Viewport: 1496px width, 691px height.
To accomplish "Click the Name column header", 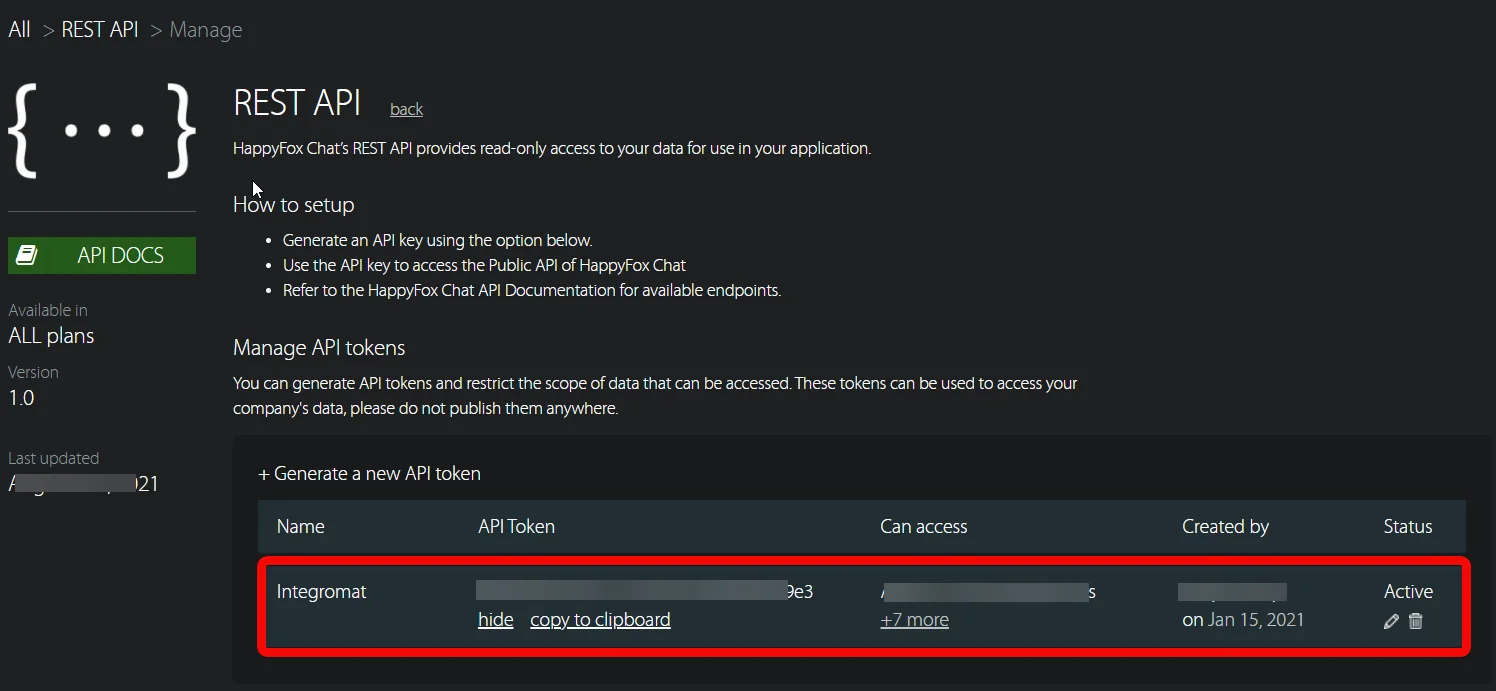I will click(x=301, y=526).
